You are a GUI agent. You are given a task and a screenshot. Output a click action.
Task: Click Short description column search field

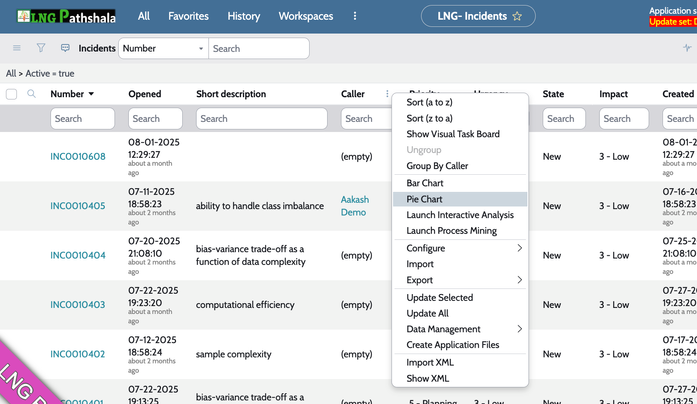pyautogui.click(x=261, y=119)
